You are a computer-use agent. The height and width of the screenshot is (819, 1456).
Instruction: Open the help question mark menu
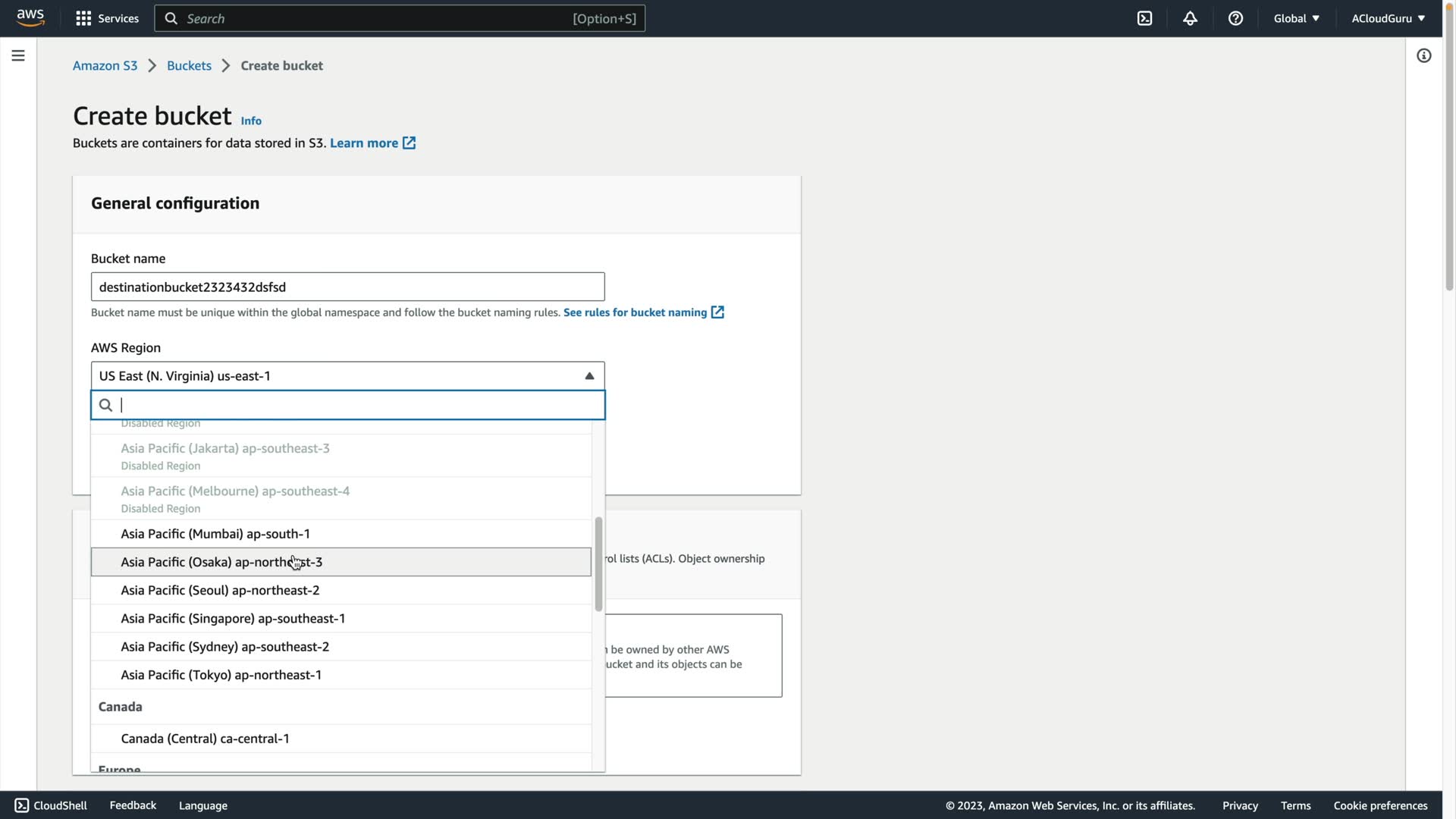tap(1235, 18)
